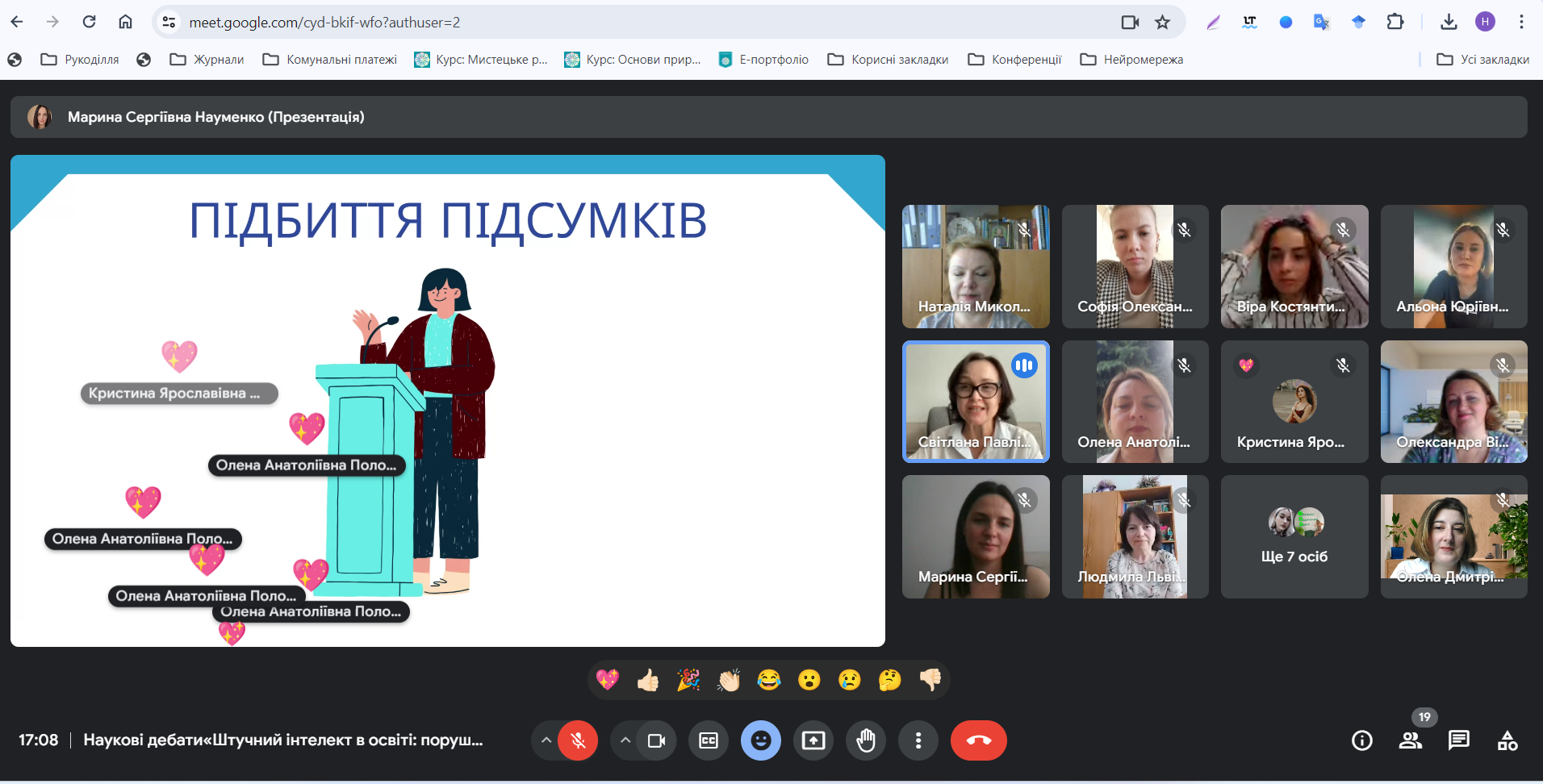Viewport: 1543px width, 784px height.
Task: Open the chat with everyone panel
Action: [x=1458, y=740]
